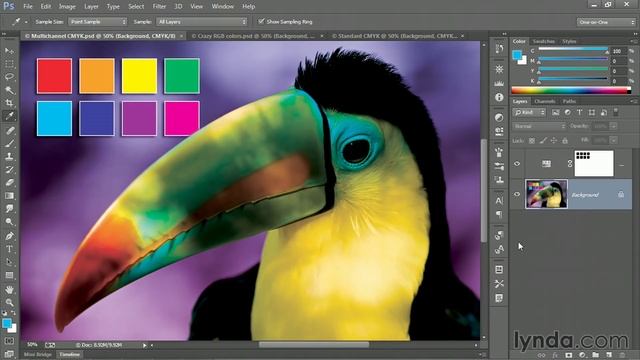Click the status bar play arrow

click(x=144, y=345)
